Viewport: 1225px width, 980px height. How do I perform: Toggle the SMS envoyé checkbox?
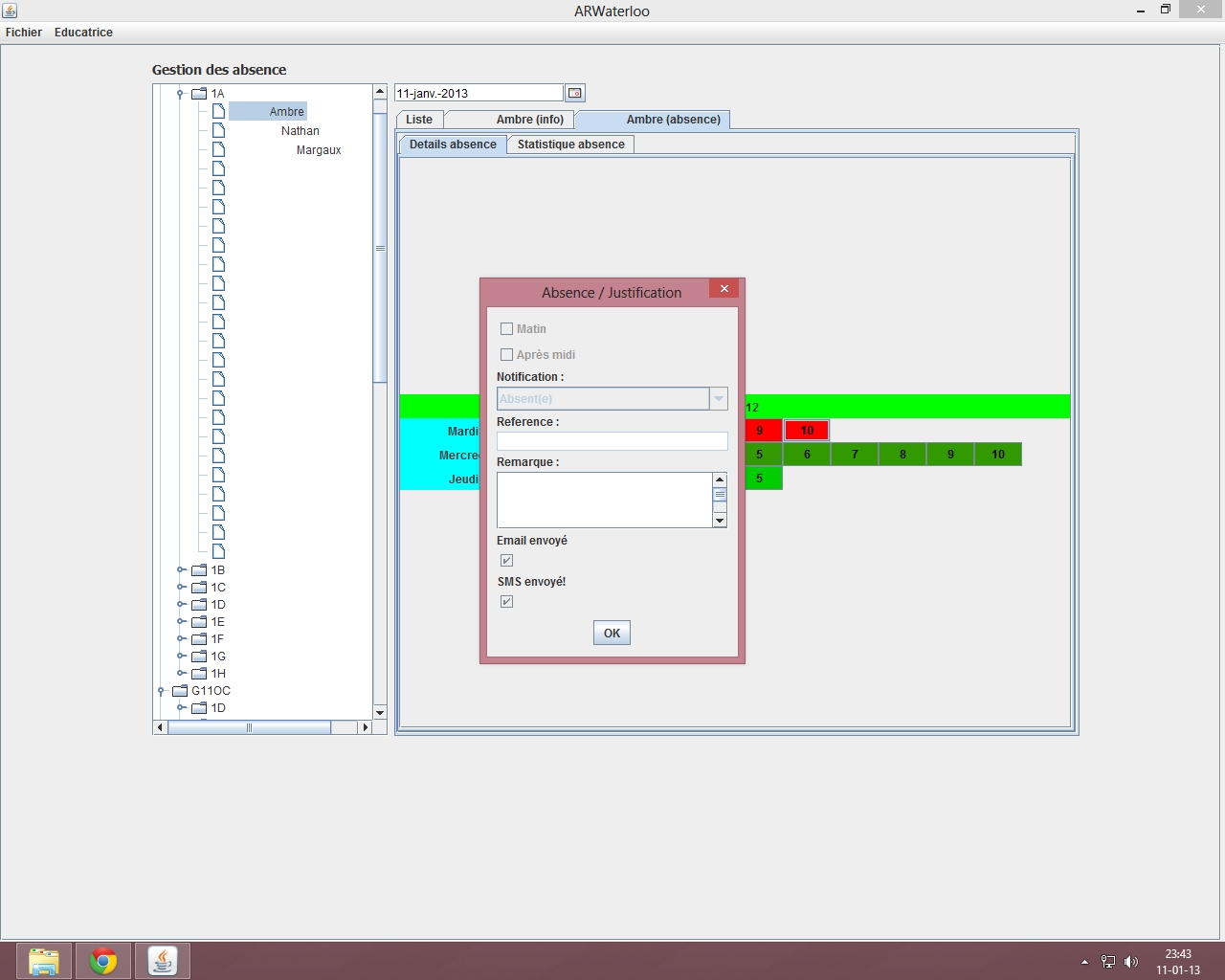(507, 602)
